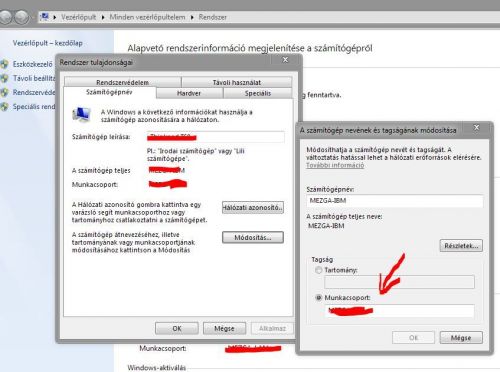Select the Munkacsoport radio button
This screenshot has height=372, width=500.
pos(318,297)
